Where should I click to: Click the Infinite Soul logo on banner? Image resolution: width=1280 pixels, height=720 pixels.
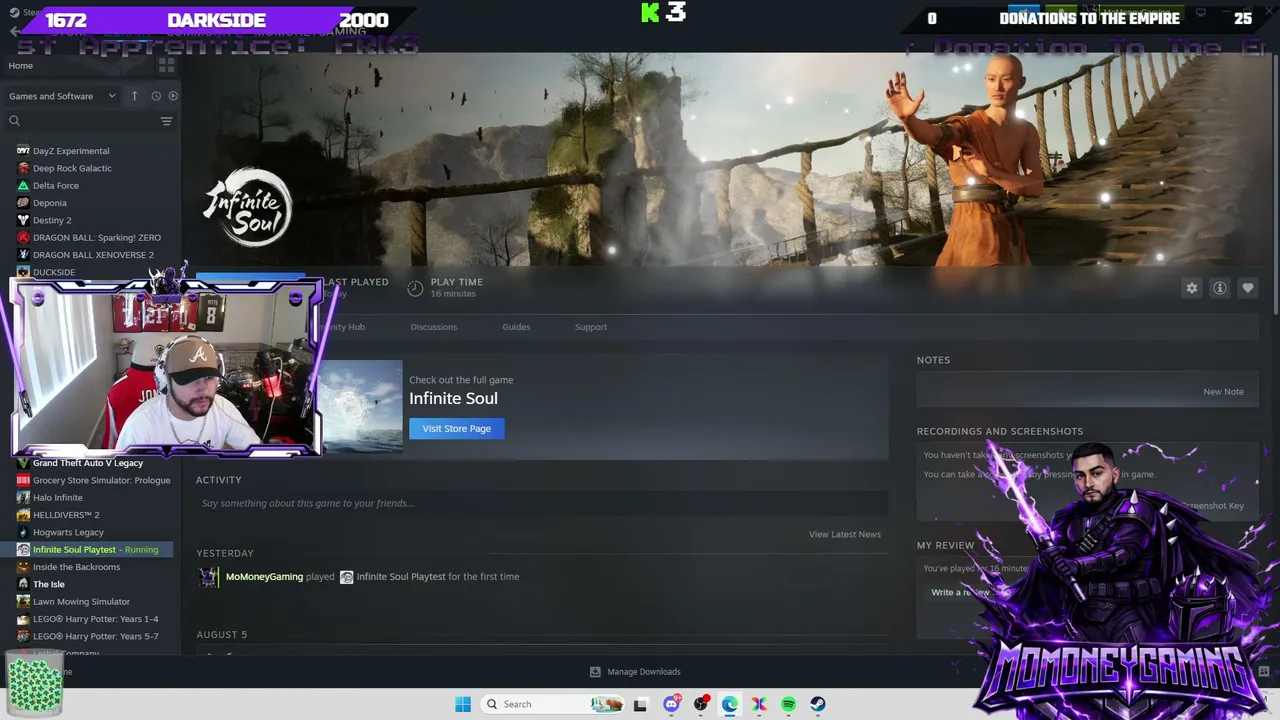click(x=247, y=208)
